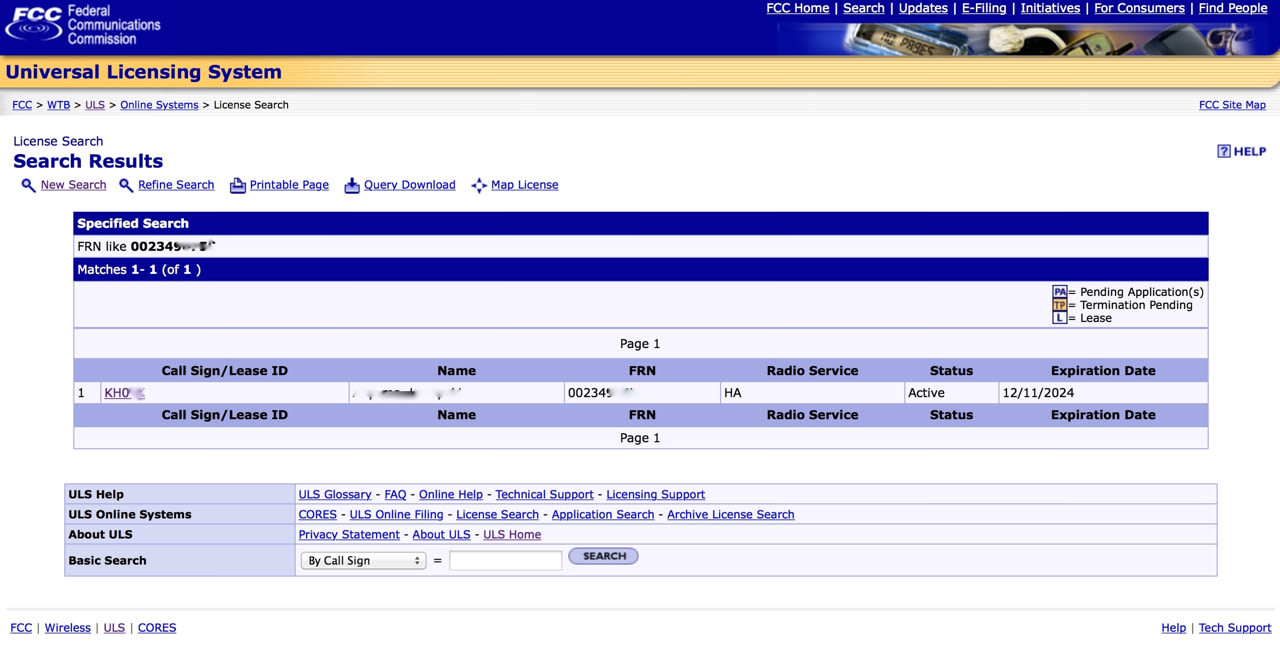This screenshot has height=650, width=1280.
Task: Click the FCC breadcrumb link
Action: pyautogui.click(x=22, y=105)
